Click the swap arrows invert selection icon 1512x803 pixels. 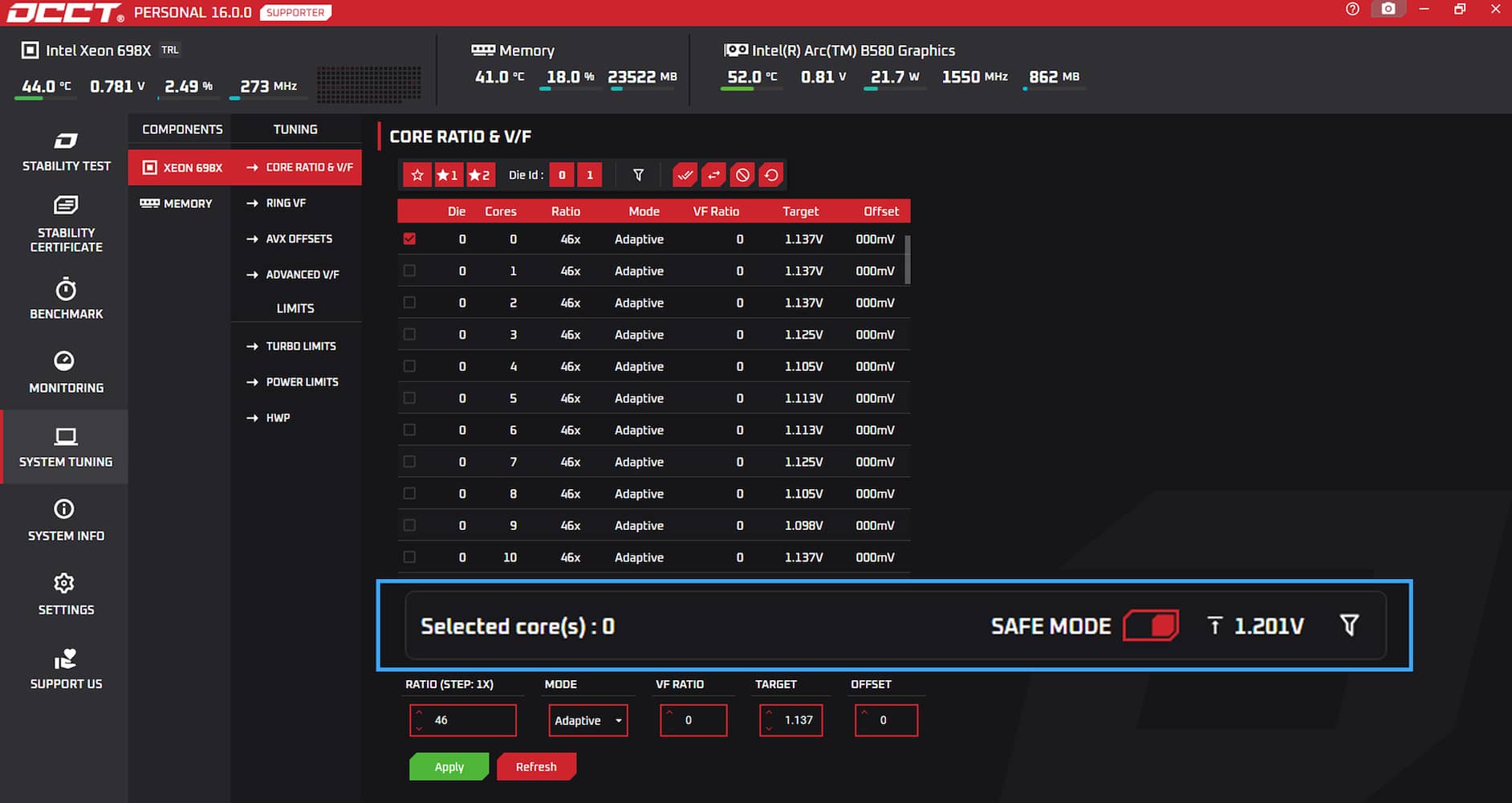tap(713, 175)
